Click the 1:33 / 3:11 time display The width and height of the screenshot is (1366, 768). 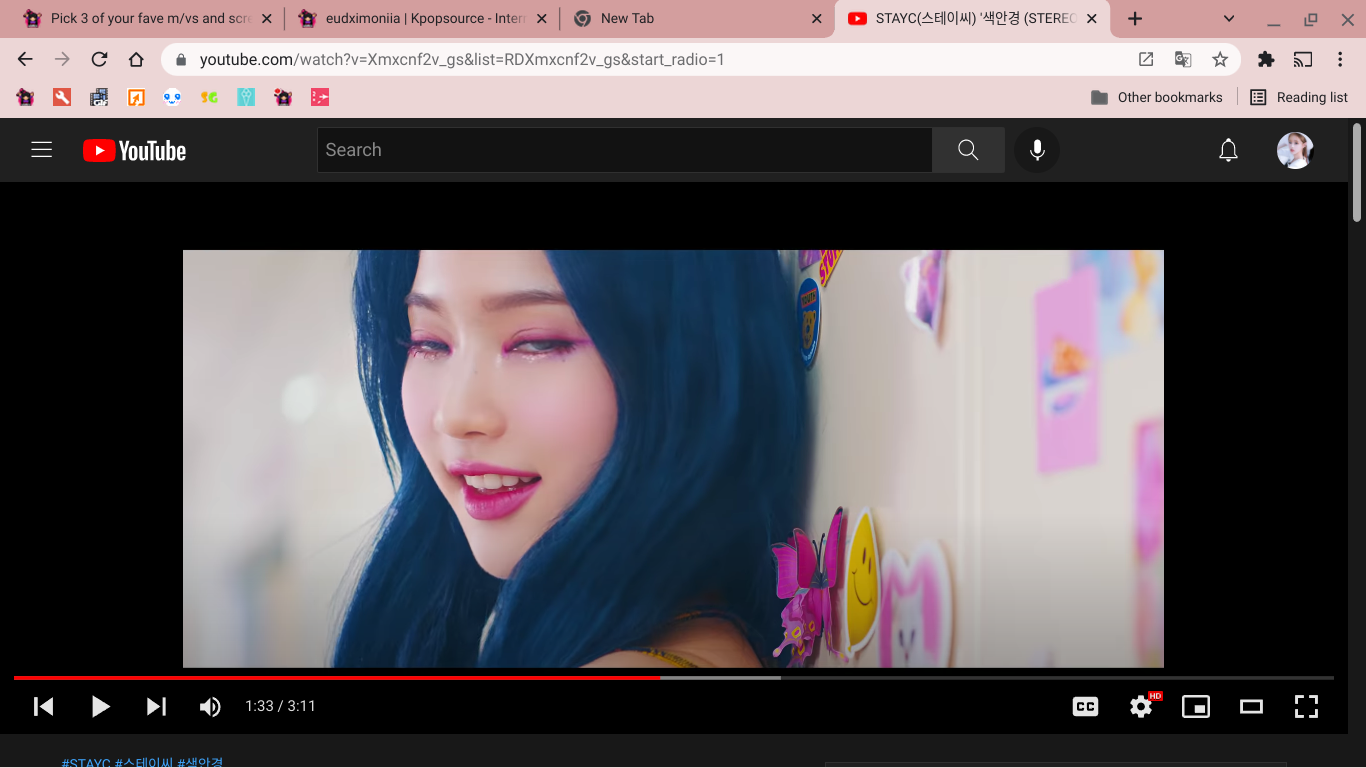pyautogui.click(x=280, y=706)
